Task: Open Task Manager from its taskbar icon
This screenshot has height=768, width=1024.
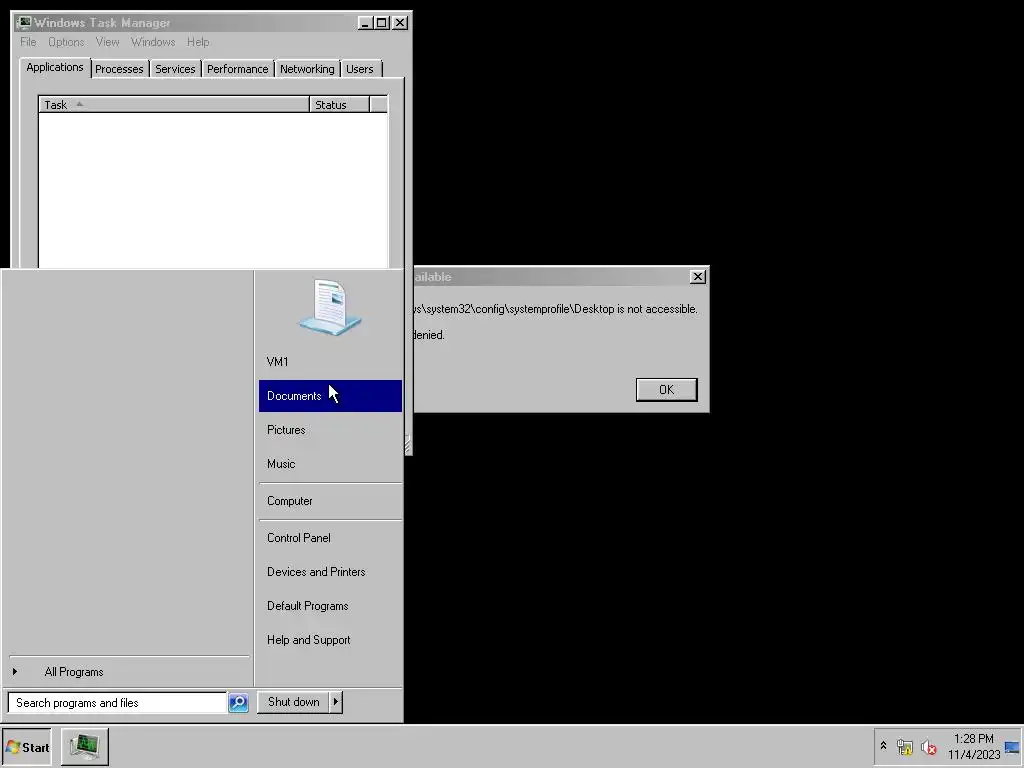Action: (85, 746)
